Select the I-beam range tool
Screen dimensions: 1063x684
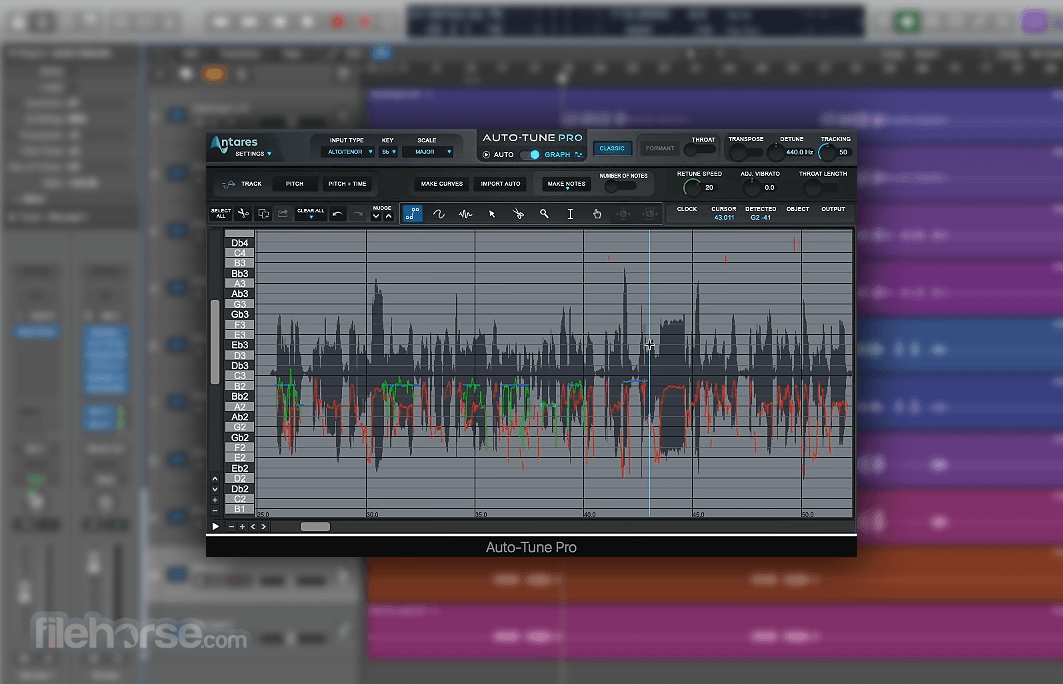point(570,214)
